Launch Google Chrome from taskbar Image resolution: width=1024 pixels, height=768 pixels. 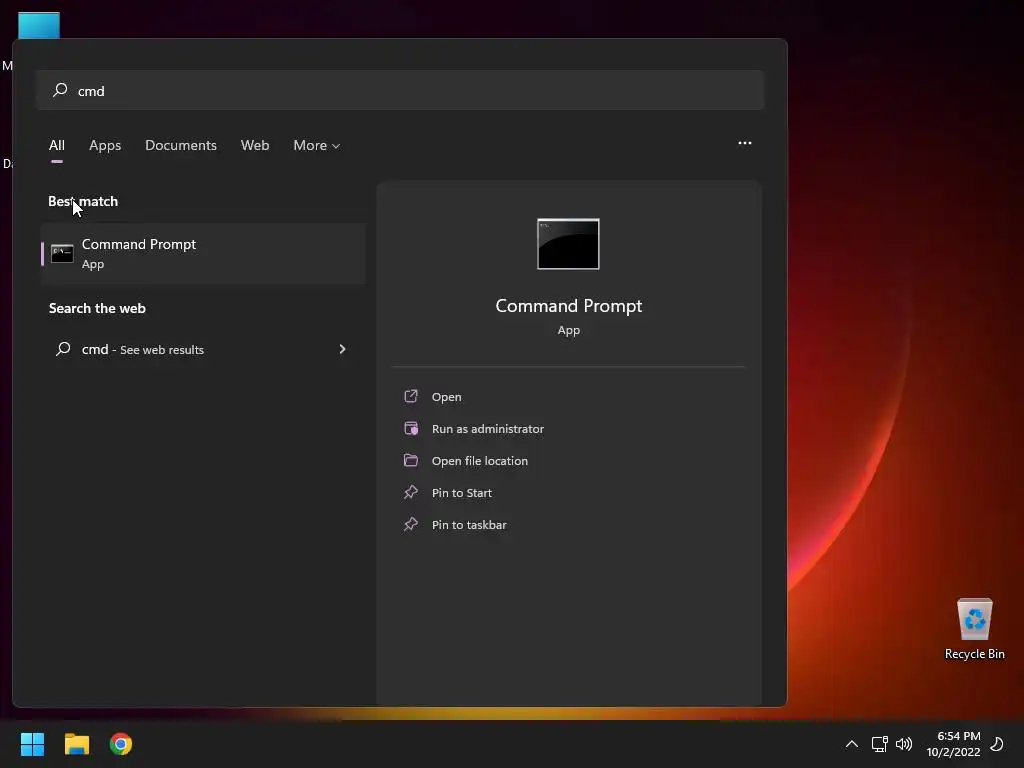(121, 744)
